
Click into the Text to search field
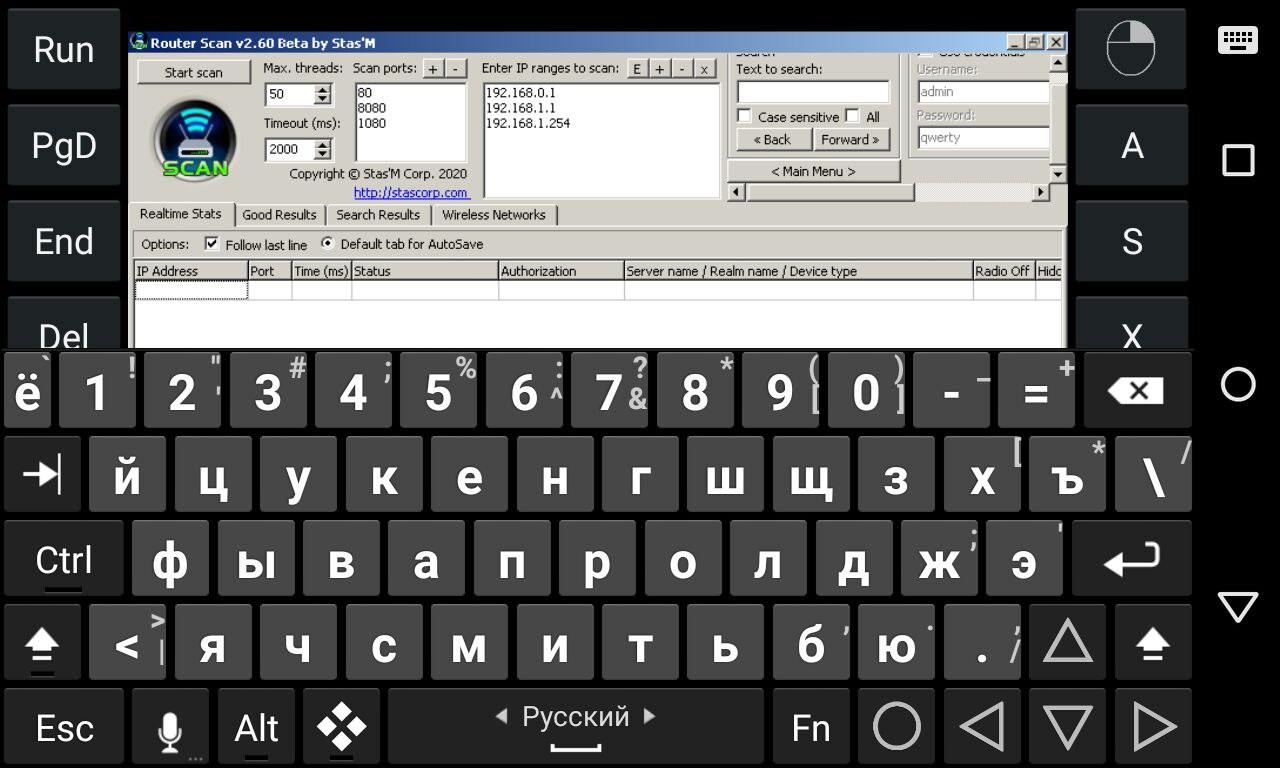pos(813,92)
